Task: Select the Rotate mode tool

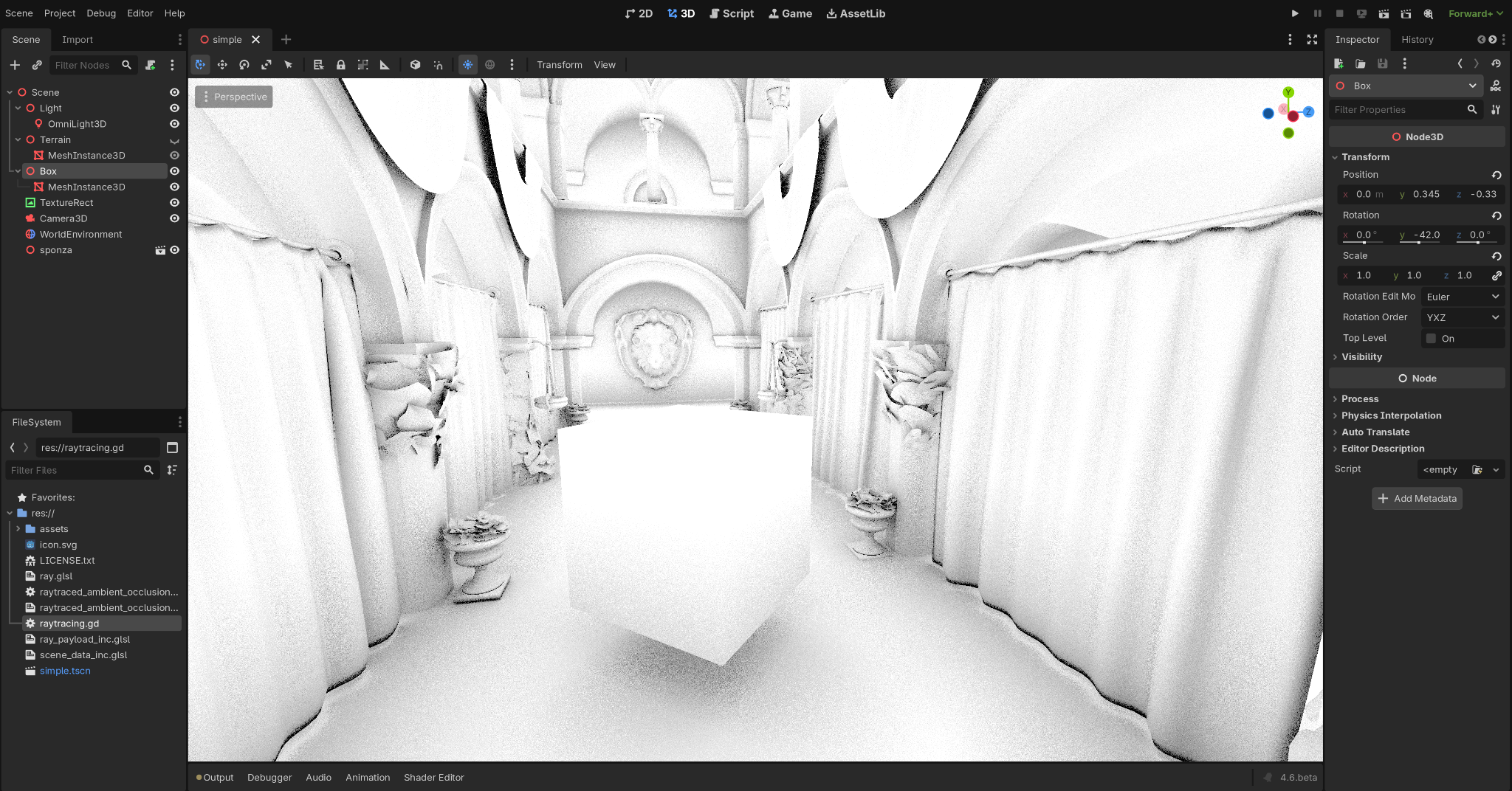Action: click(244, 65)
